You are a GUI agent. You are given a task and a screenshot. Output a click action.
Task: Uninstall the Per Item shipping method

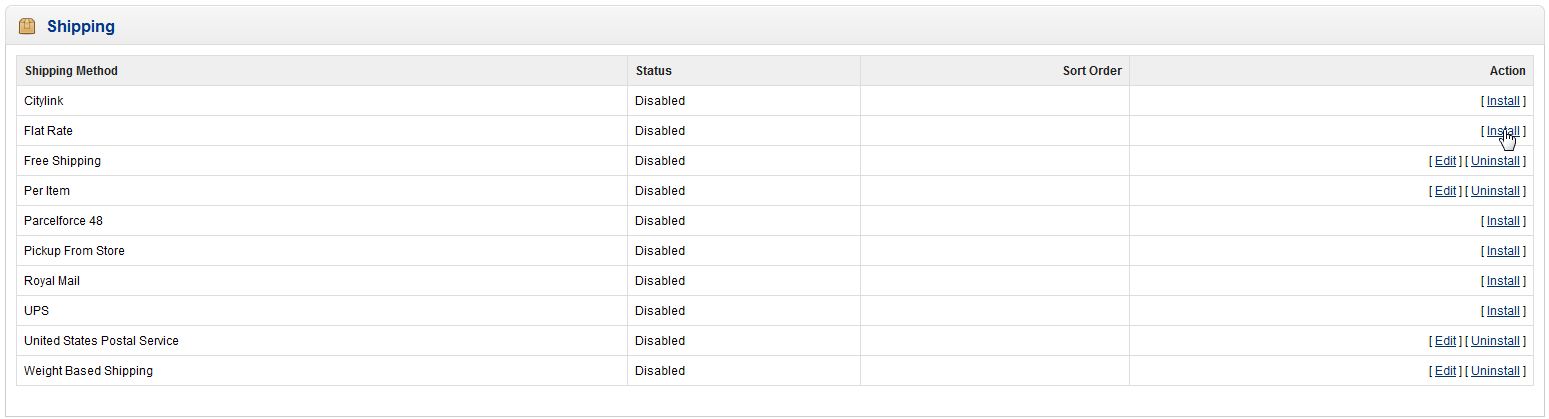coord(1495,191)
